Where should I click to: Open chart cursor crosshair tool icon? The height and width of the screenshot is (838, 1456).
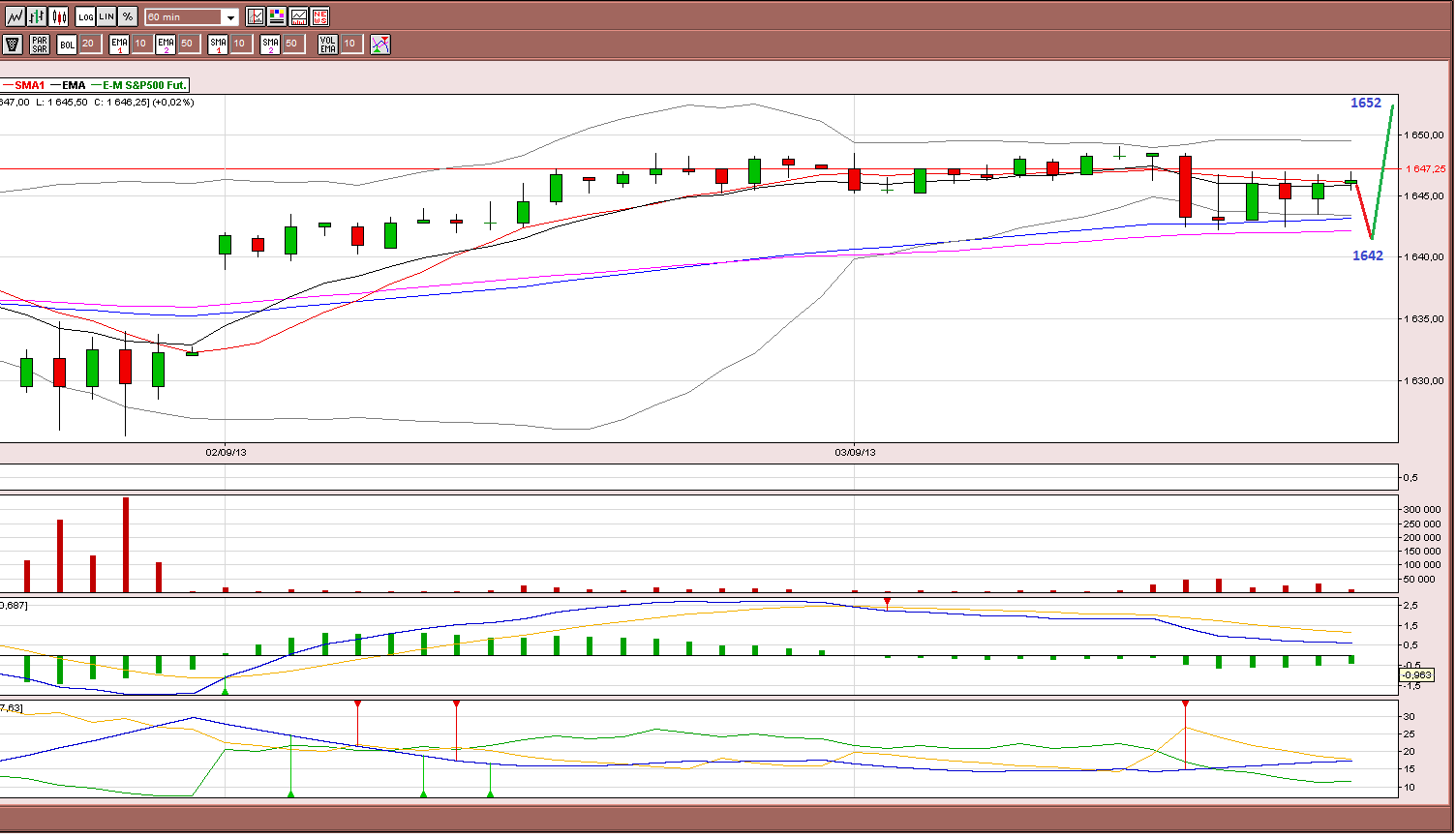[256, 16]
